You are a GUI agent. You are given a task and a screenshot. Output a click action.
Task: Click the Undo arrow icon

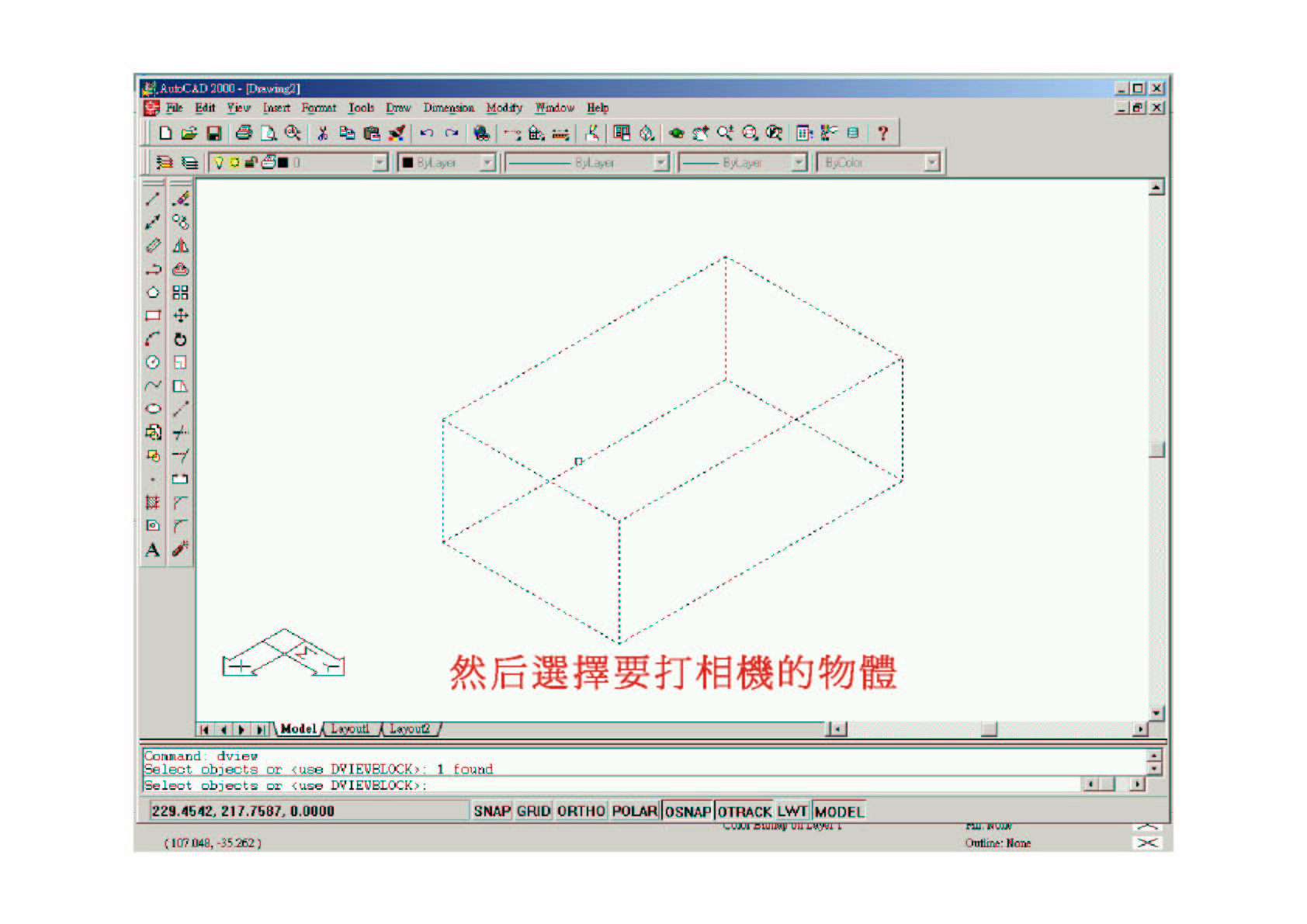click(426, 133)
